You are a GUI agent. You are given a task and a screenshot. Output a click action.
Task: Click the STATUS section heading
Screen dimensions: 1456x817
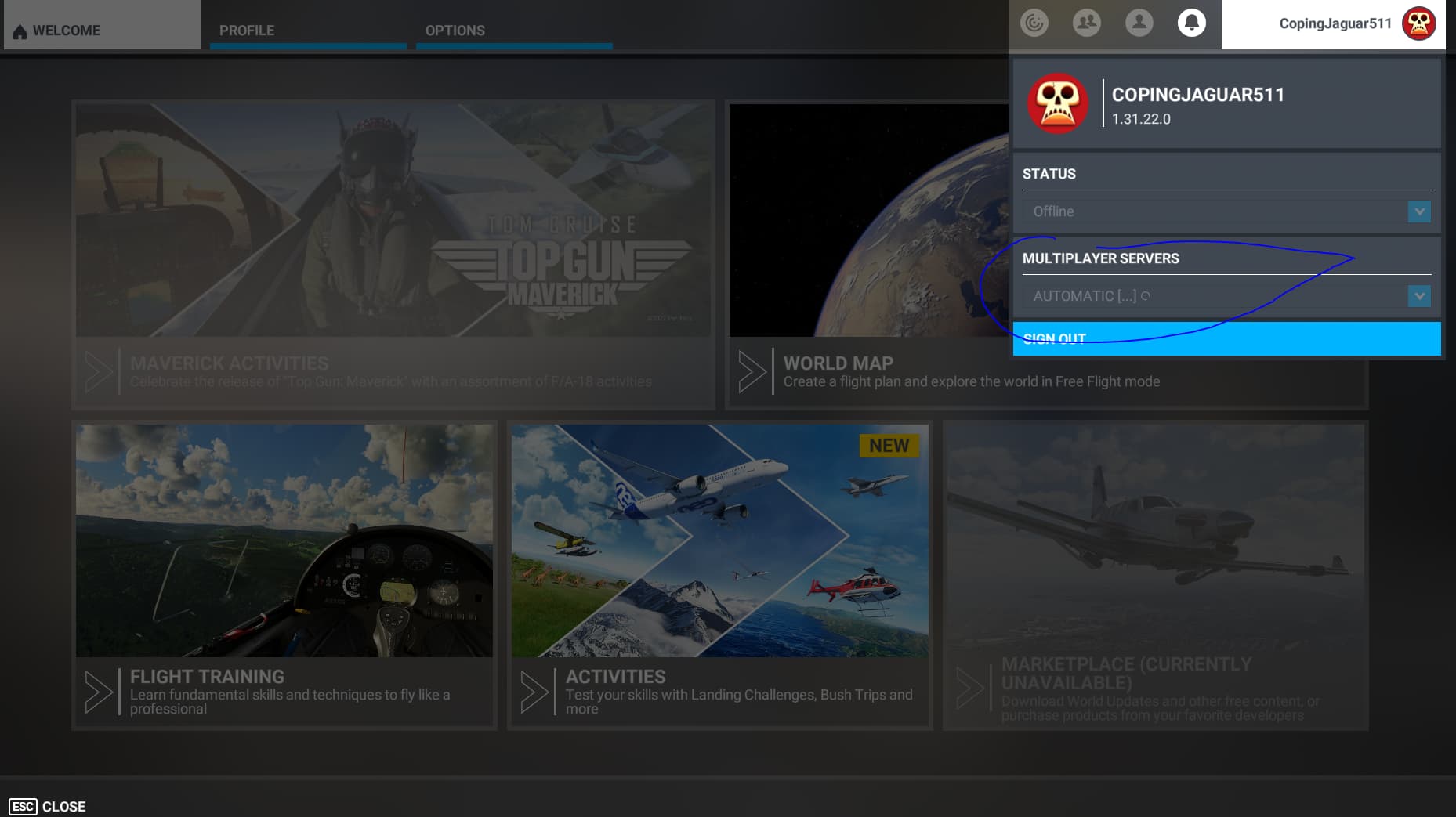(x=1049, y=174)
